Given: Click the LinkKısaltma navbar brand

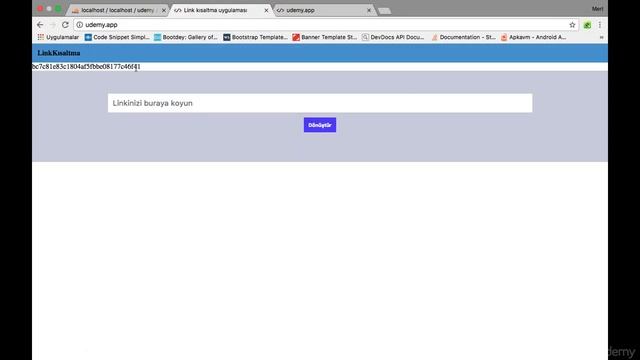Looking at the screenshot, I should 59,53.
